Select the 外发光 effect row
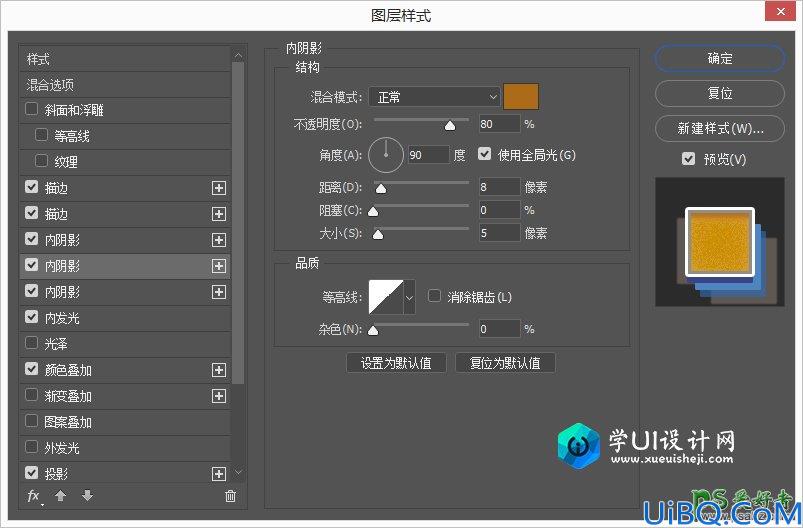Screen dimensions: 803x528 click(125, 448)
